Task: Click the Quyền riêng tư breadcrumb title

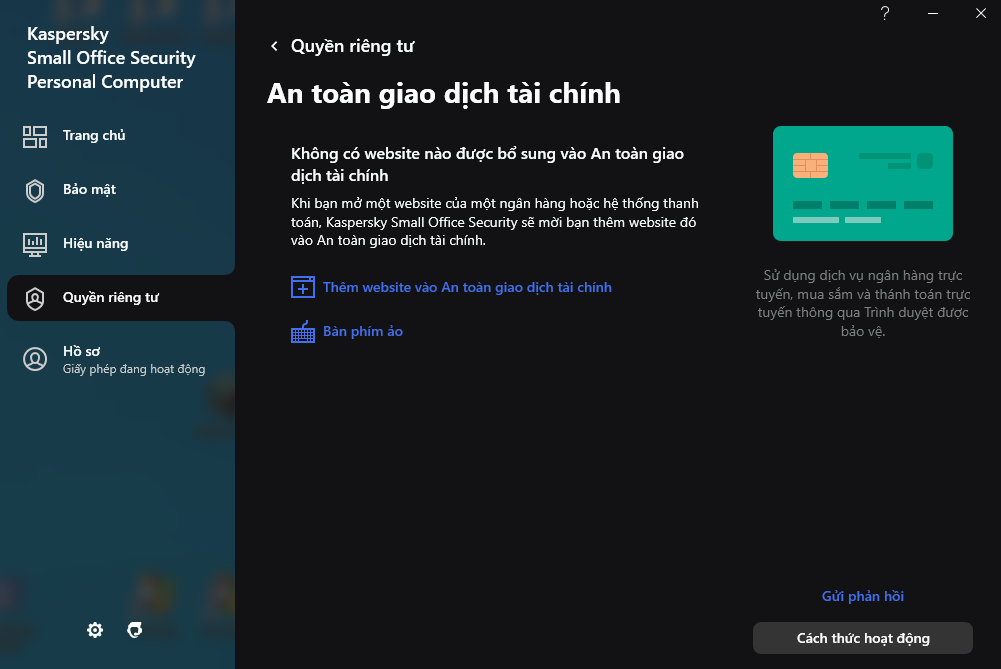Action: tap(352, 46)
